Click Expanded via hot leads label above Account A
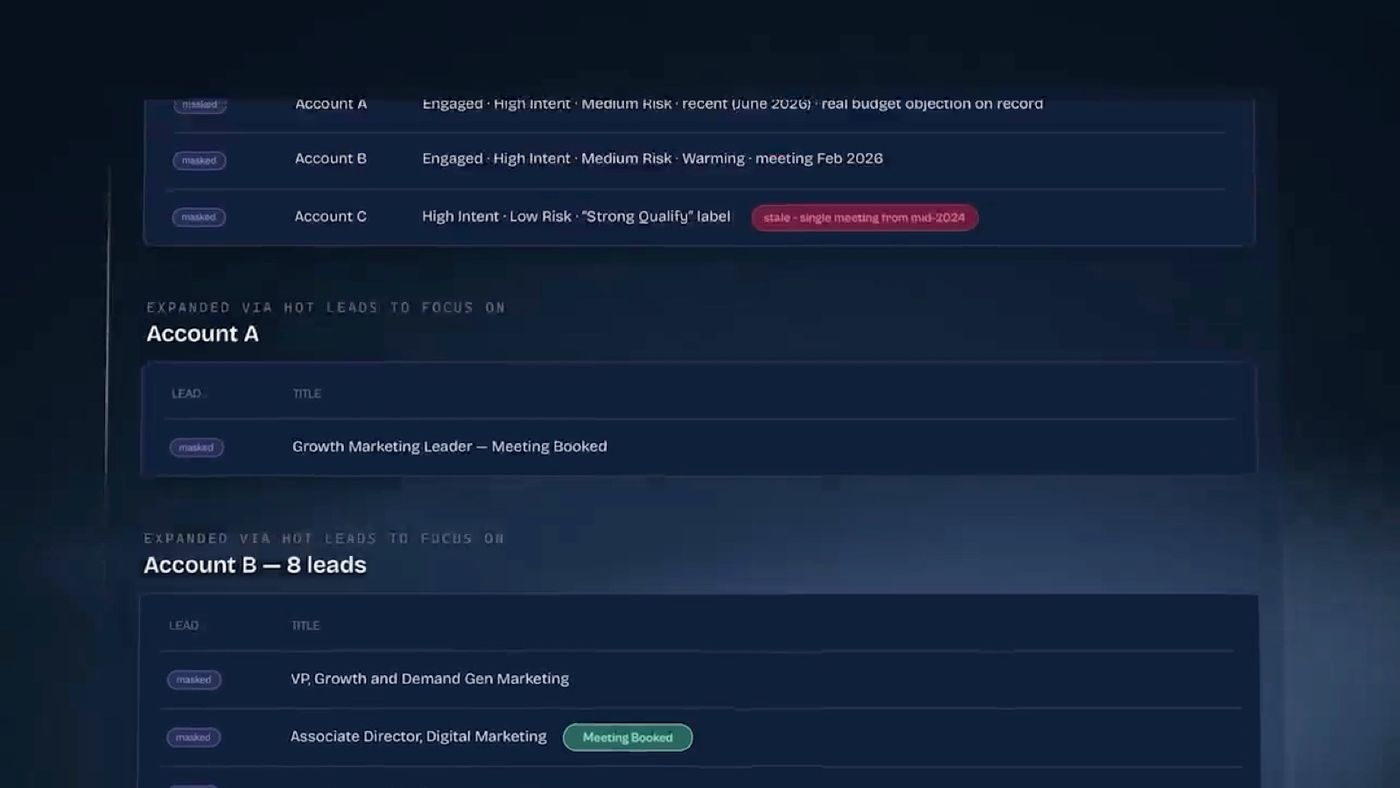 326,308
